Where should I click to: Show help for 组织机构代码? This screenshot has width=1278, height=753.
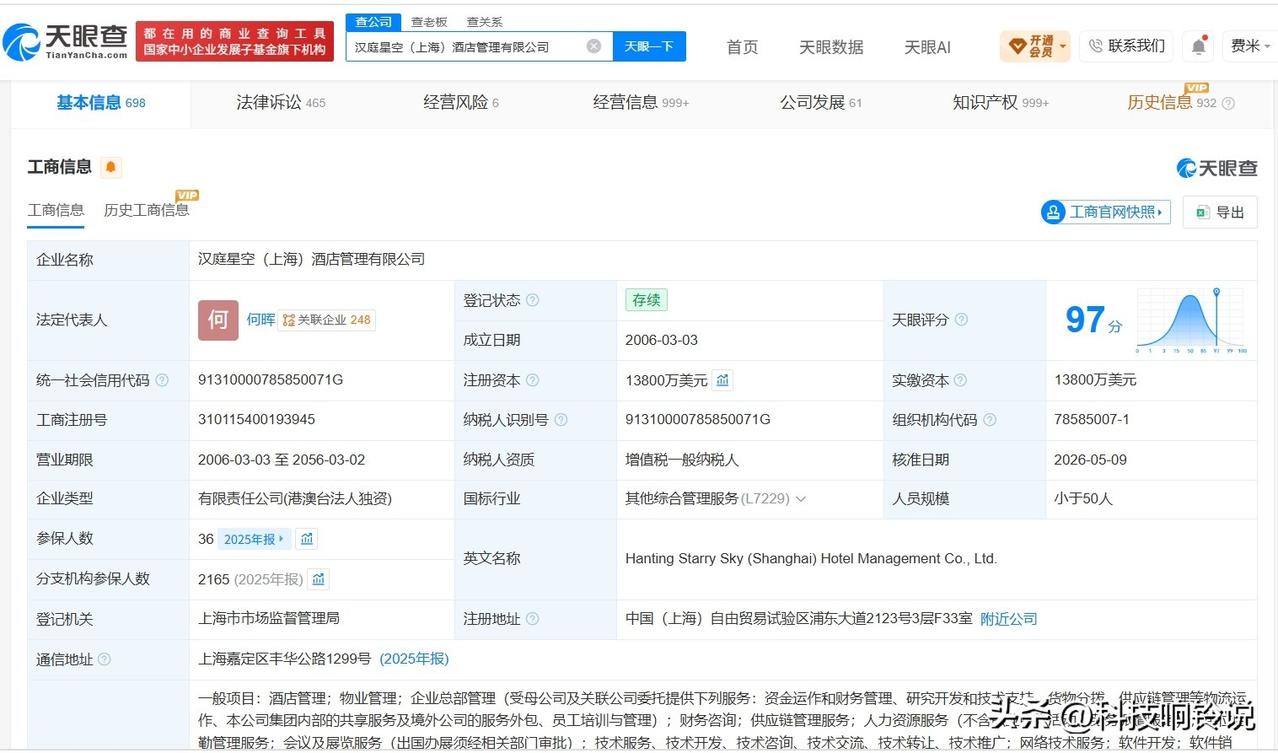[989, 420]
